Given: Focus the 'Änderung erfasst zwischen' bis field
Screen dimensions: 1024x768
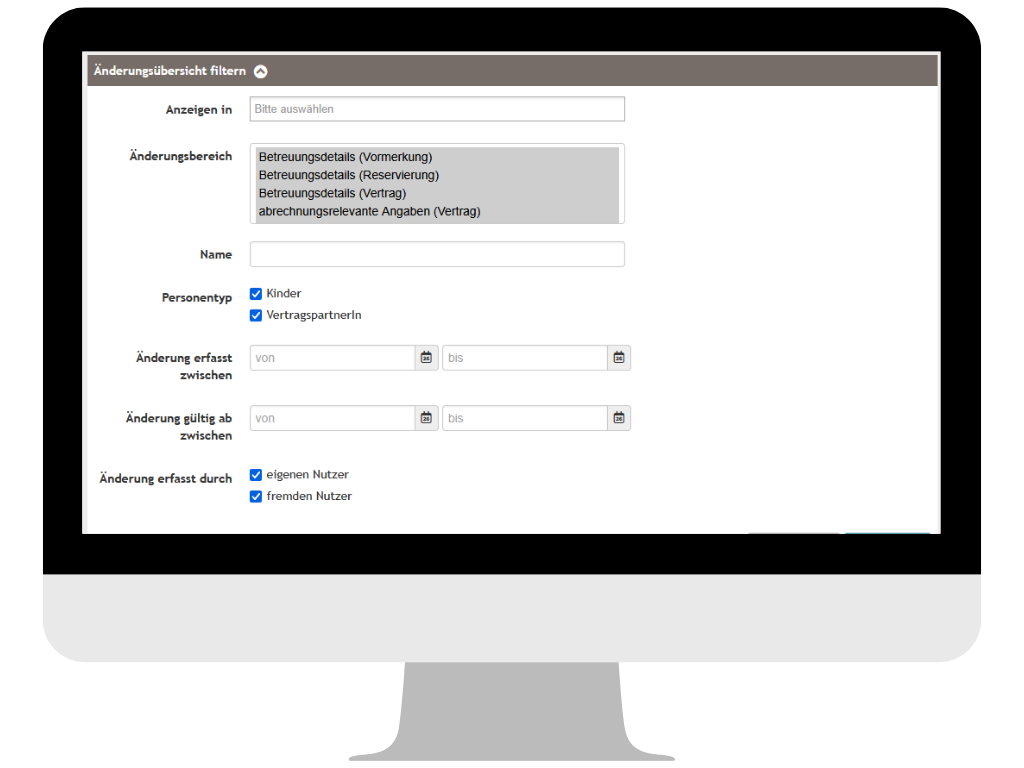Looking at the screenshot, I should tap(525, 358).
